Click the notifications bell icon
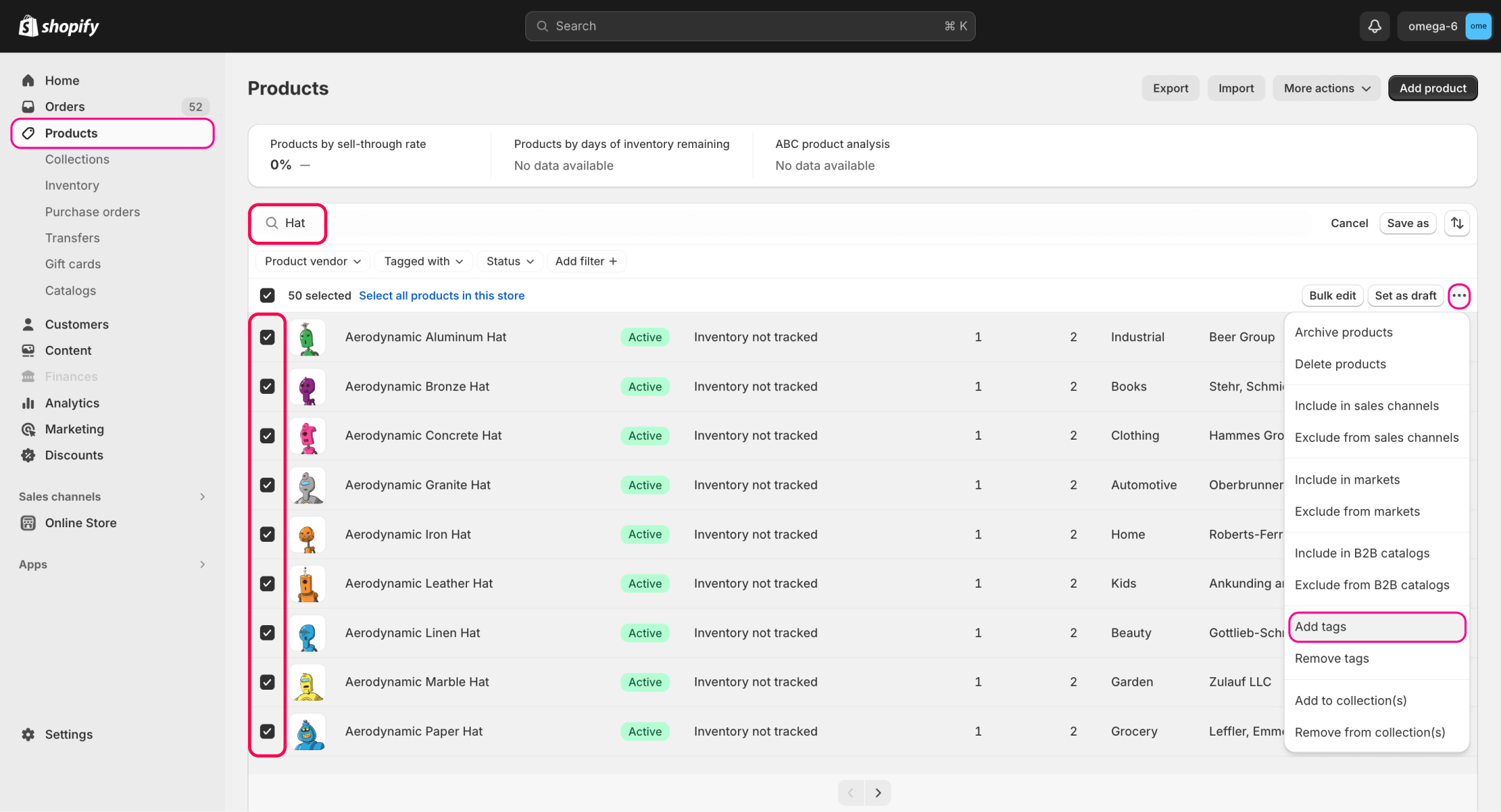Viewport: 1501px width, 812px height. (x=1375, y=26)
